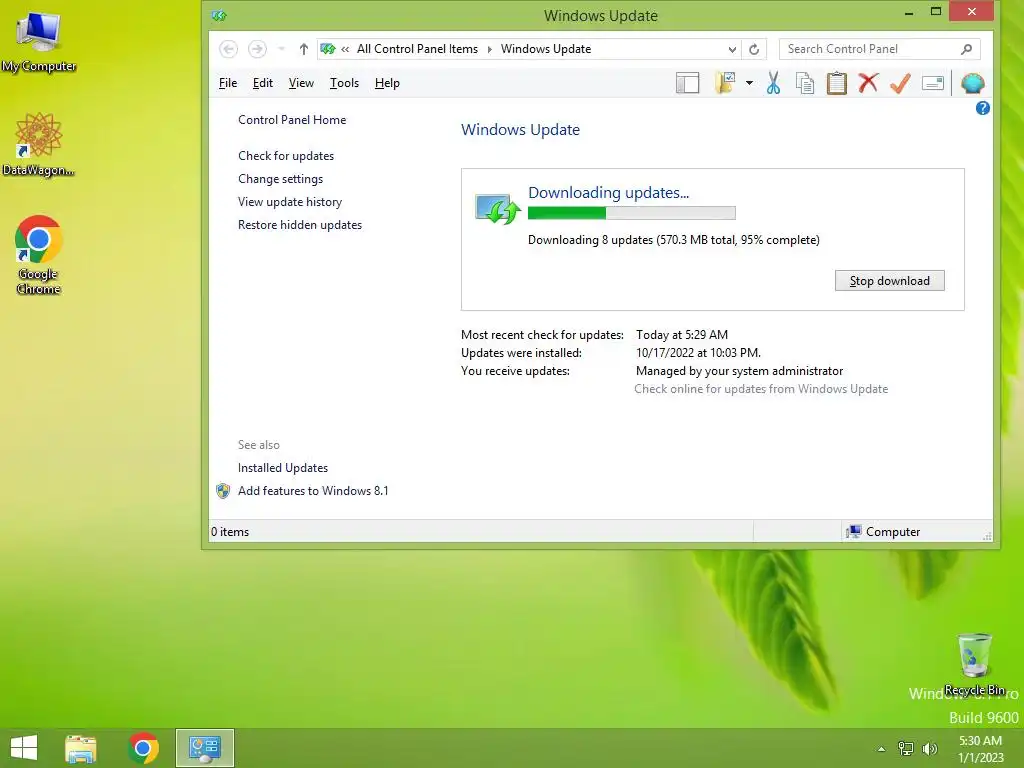
Task: Click the Copy toolbar icon
Action: [805, 83]
